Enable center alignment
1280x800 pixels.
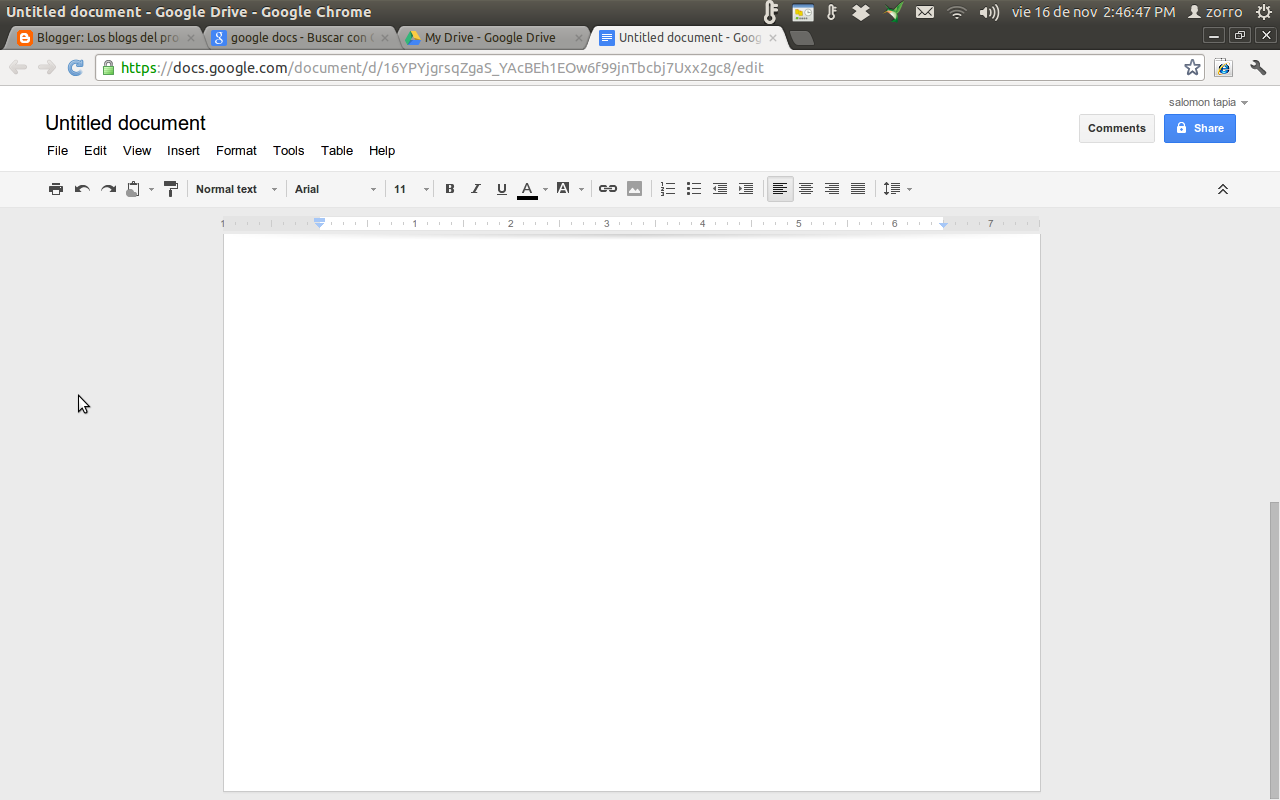pos(806,188)
